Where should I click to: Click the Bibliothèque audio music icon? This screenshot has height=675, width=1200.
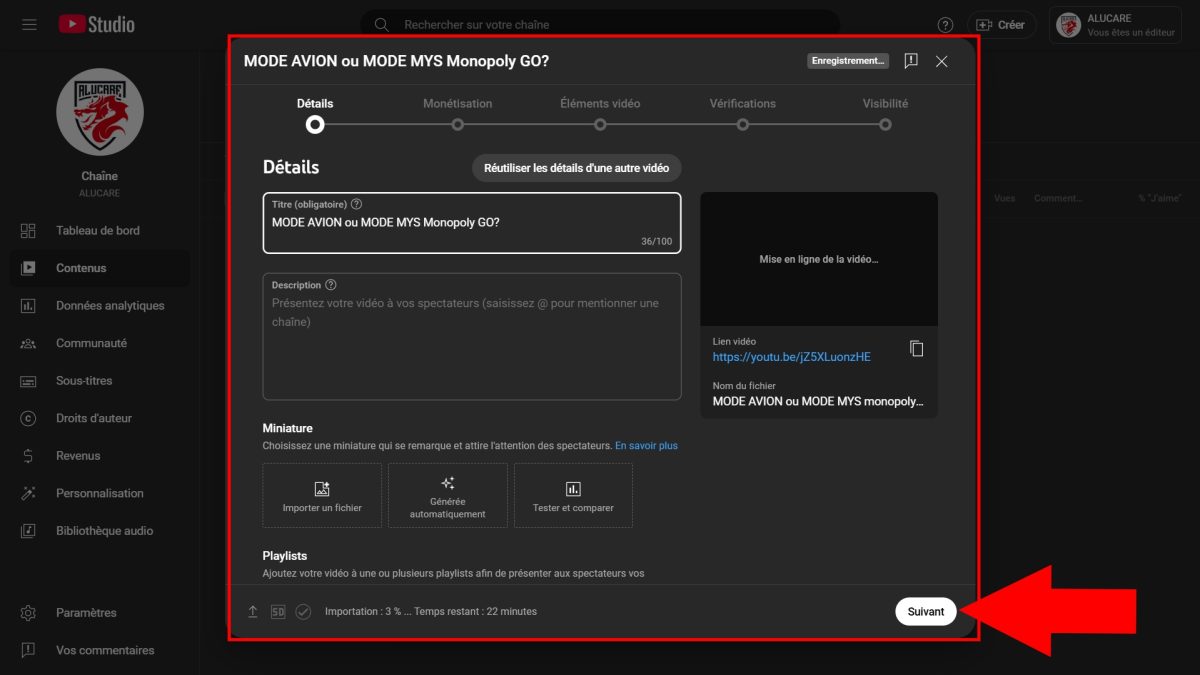pos(28,531)
